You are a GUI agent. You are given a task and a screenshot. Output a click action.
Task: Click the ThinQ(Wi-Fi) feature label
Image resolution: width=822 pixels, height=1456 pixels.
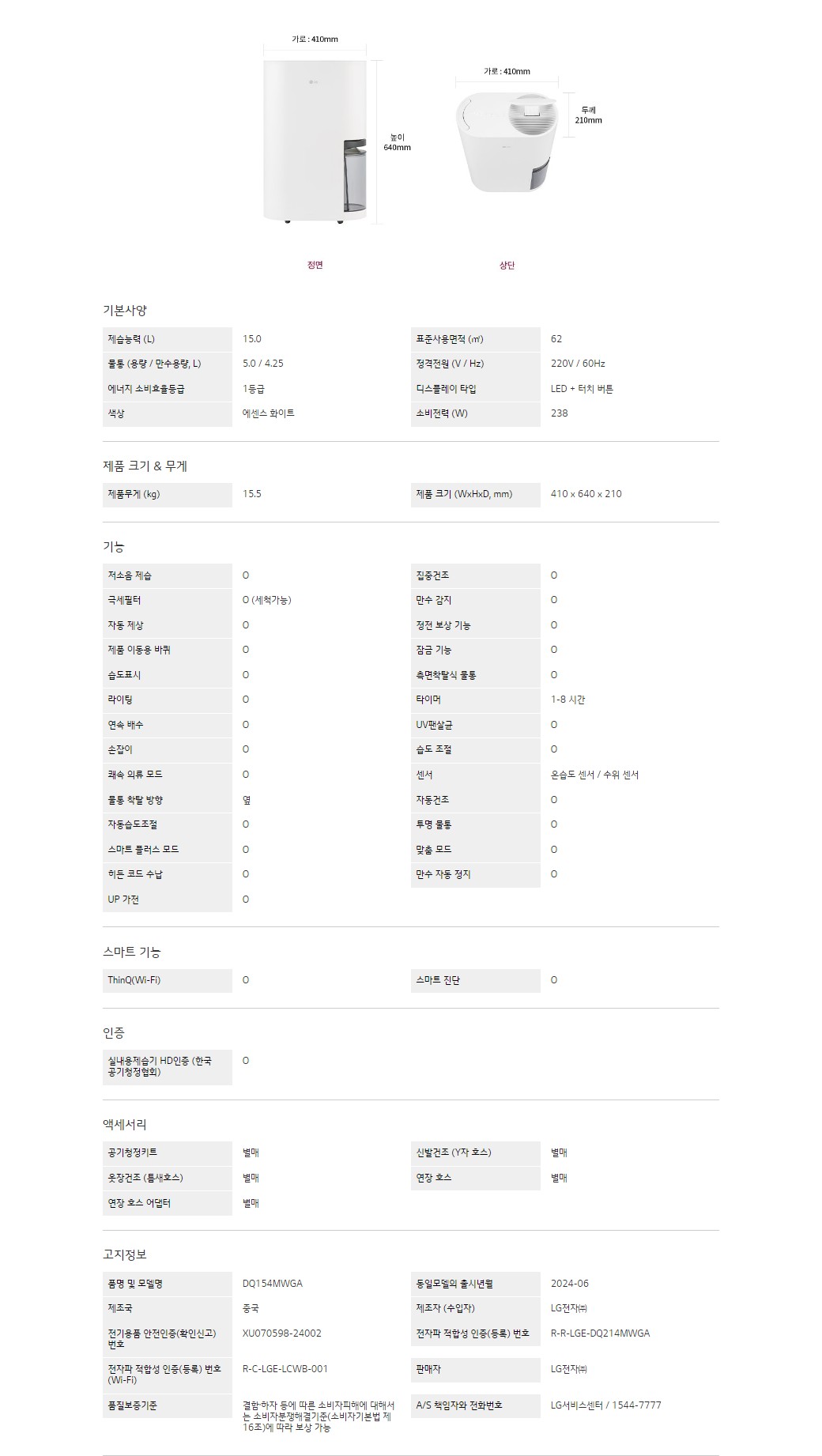click(x=134, y=980)
